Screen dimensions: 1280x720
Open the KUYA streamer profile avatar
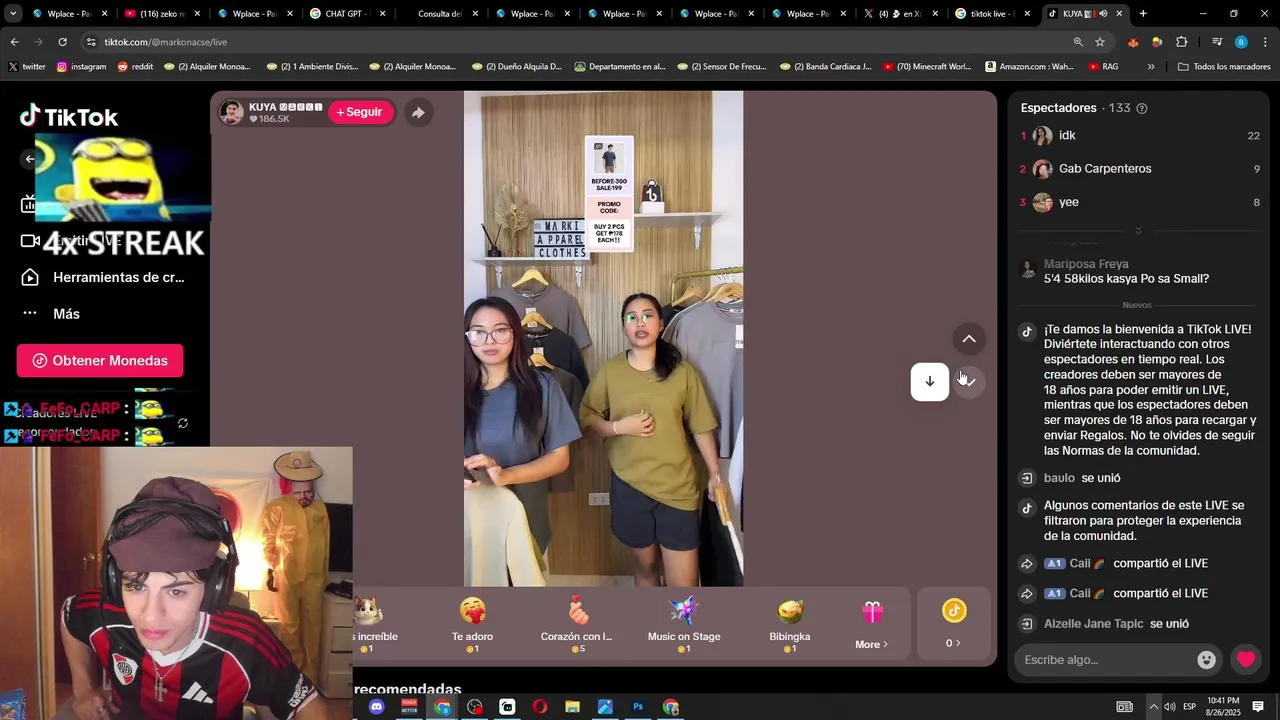(232, 112)
